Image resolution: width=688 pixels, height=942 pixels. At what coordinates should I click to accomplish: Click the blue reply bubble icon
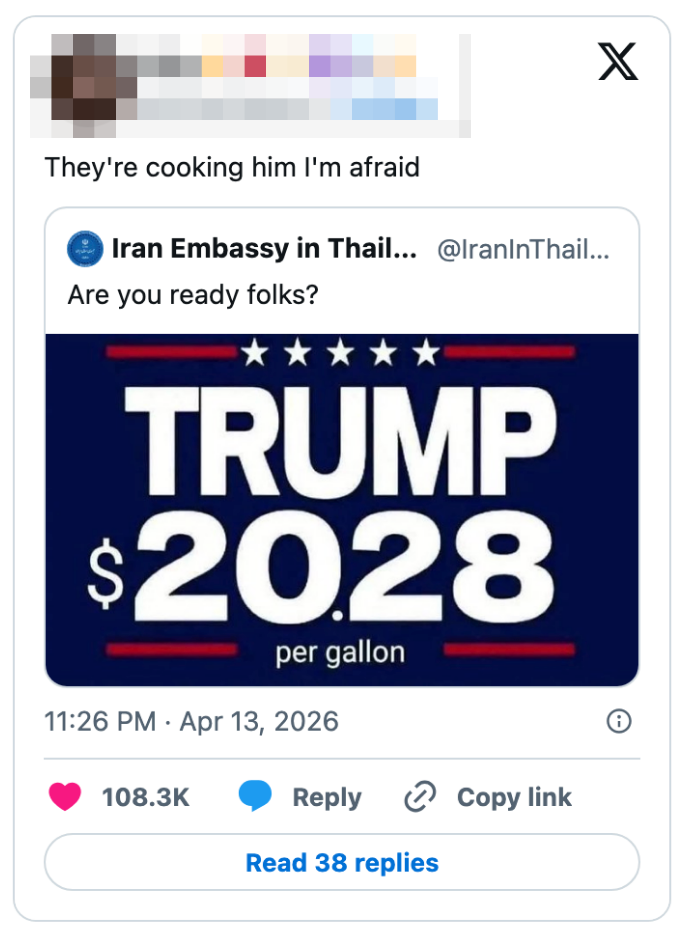(256, 797)
